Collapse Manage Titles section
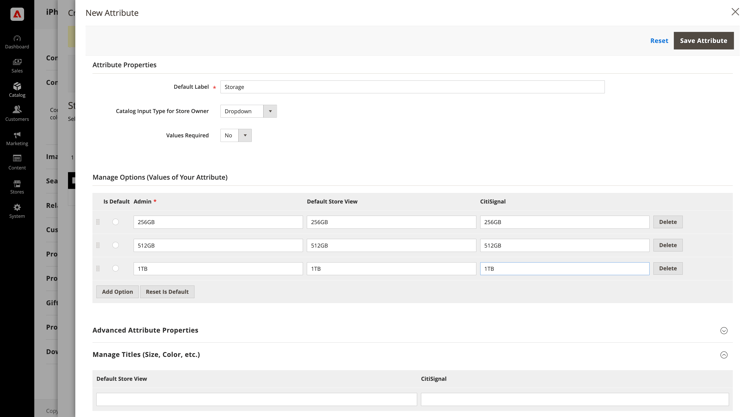 point(723,354)
